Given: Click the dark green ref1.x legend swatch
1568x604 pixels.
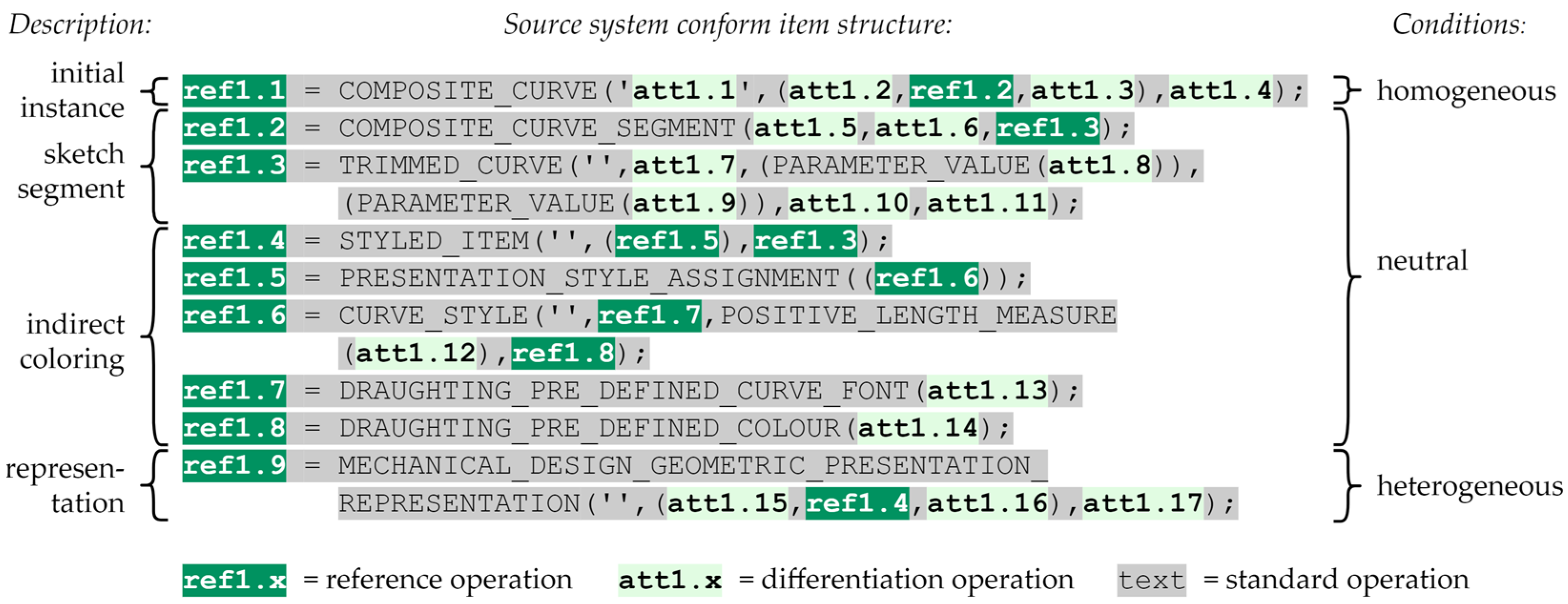Looking at the screenshot, I should click(234, 580).
